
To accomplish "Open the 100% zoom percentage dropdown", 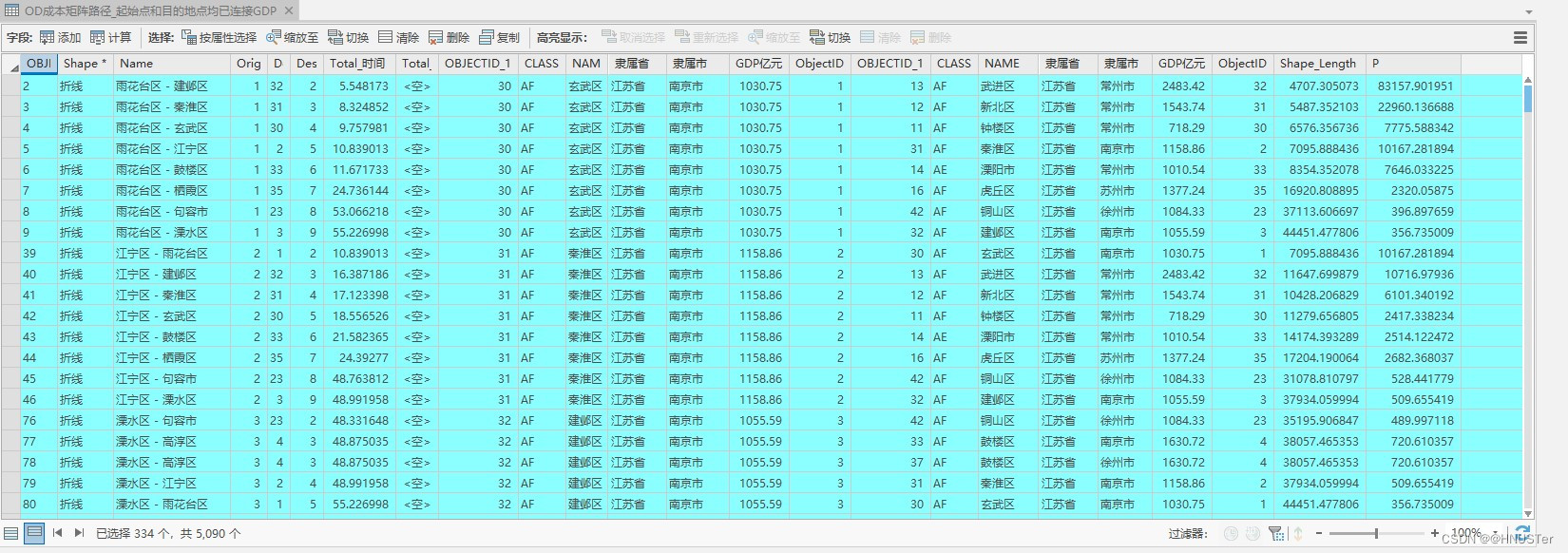I will click(1496, 534).
